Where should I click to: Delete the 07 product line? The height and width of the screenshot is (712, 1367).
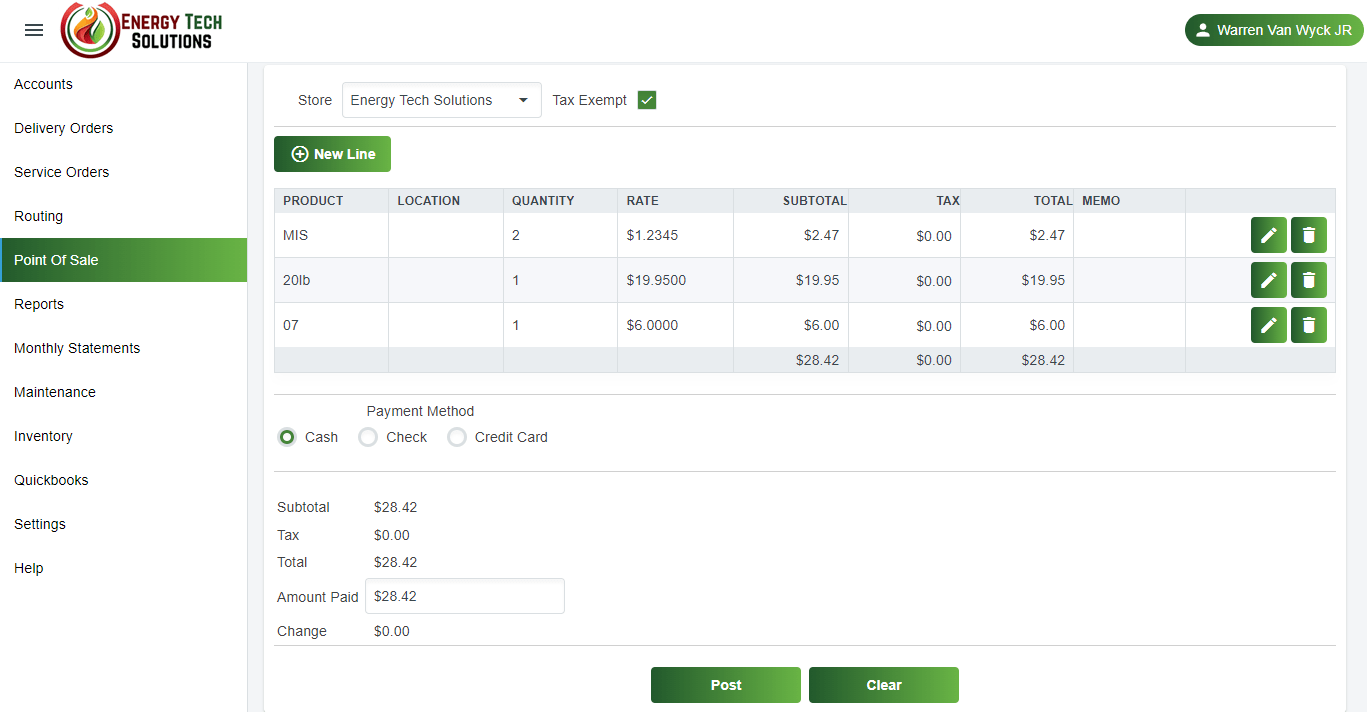tap(1308, 325)
